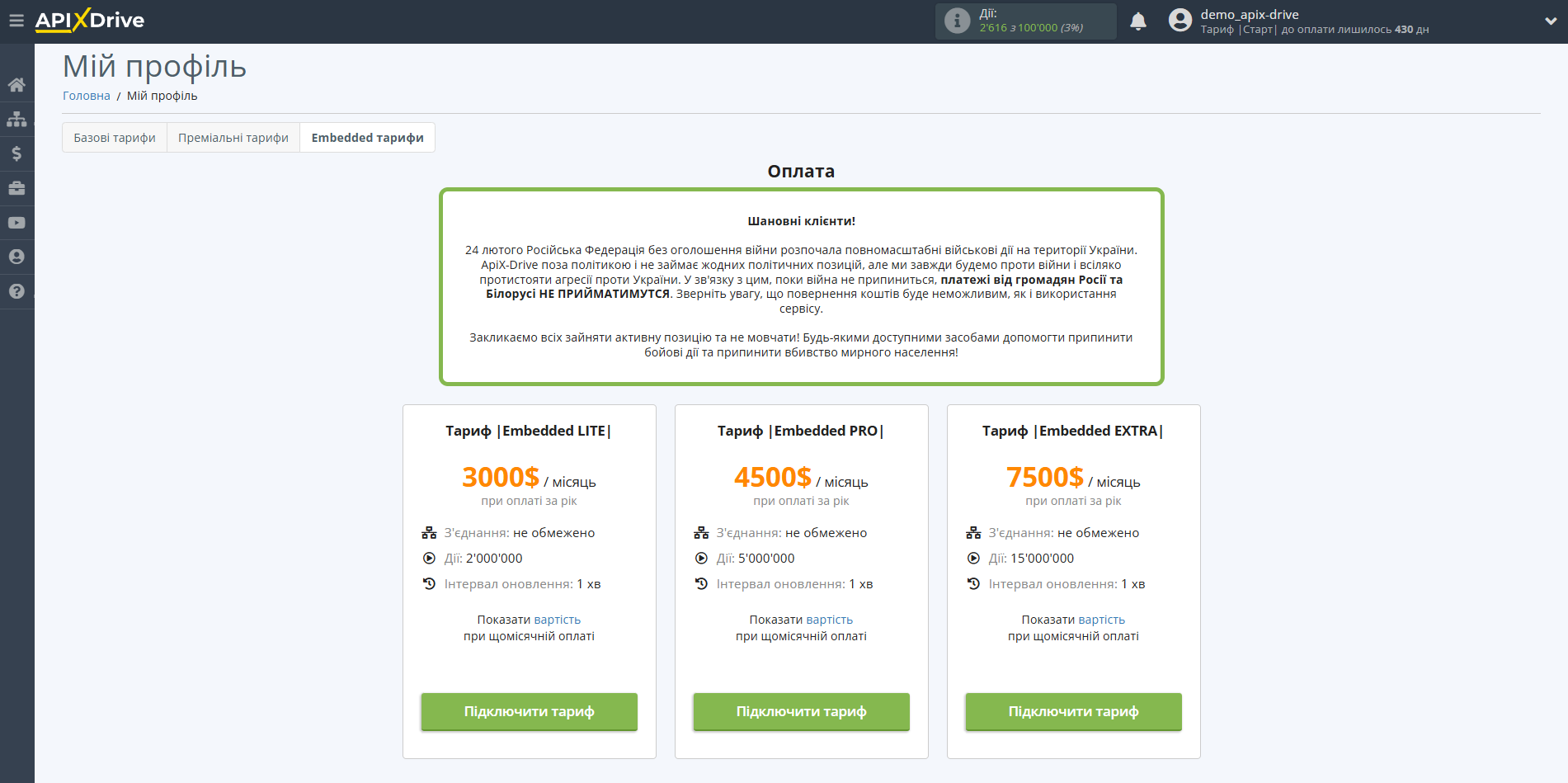Show вартість link for Embedded LITE
1568x783 pixels.
(x=558, y=620)
